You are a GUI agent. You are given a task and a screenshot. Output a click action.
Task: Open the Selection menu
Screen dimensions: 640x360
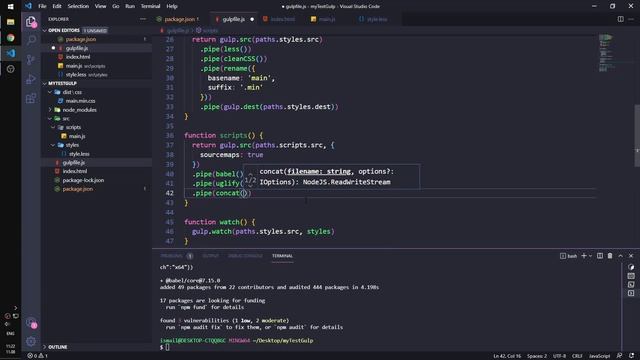click(78, 6)
